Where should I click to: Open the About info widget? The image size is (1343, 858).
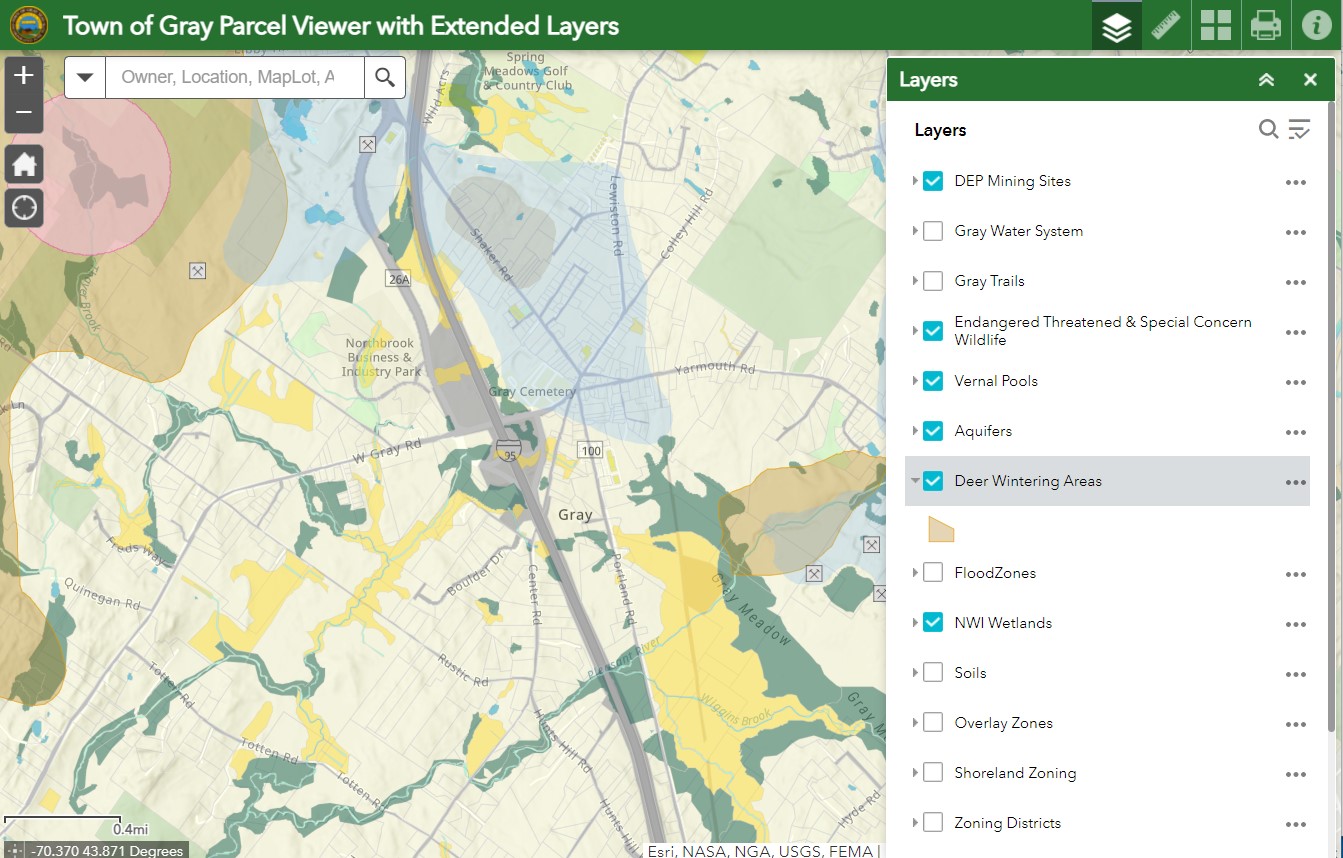tap(1316, 25)
